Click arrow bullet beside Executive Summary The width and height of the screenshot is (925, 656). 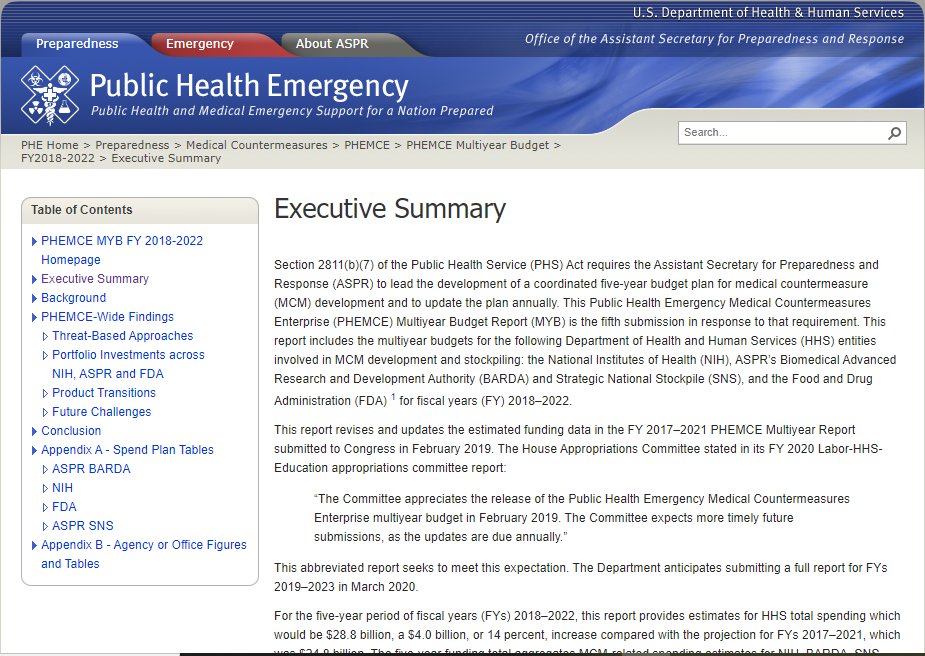(x=34, y=279)
